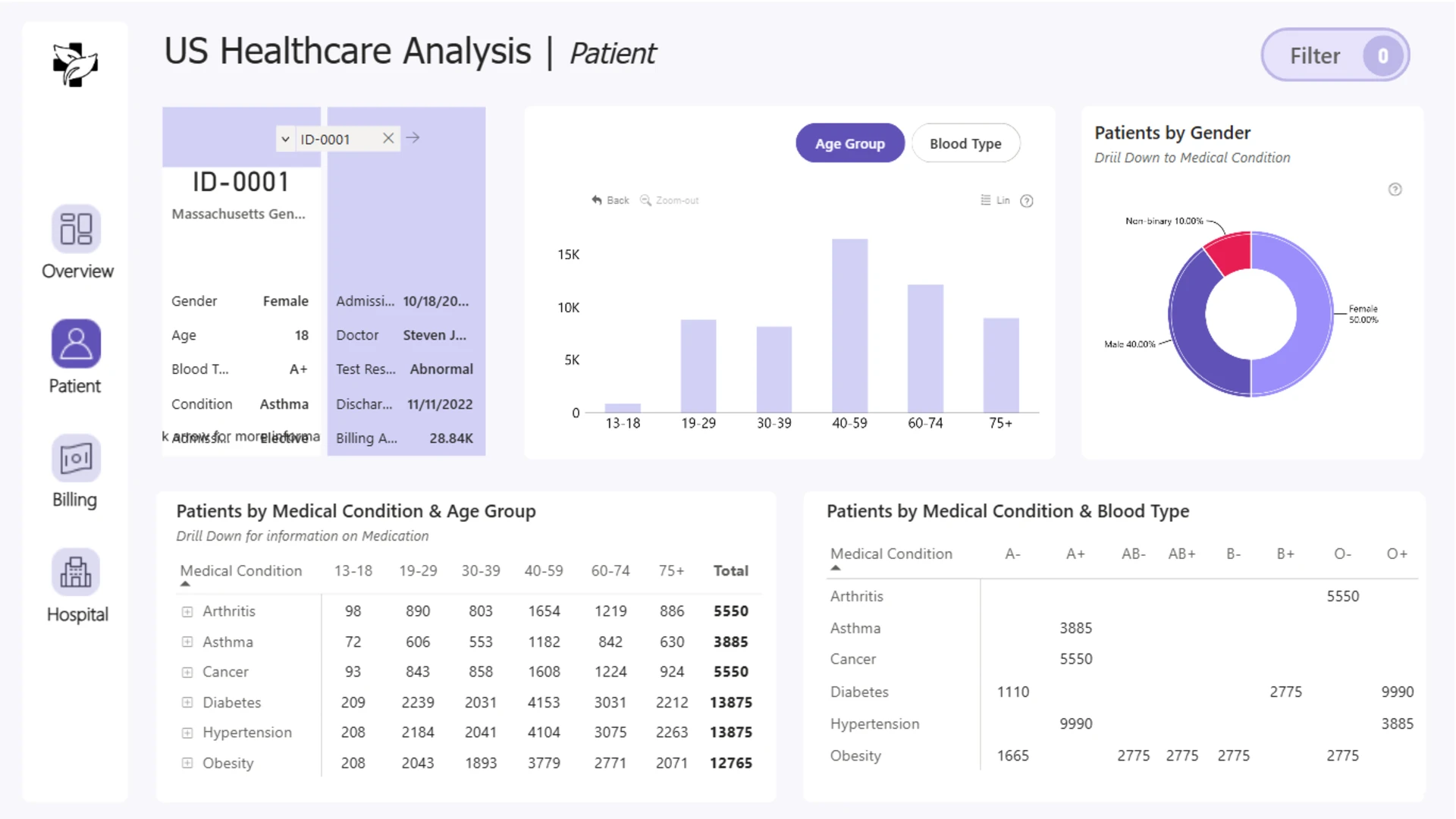Click help icon in Patients by Gender

click(1395, 190)
